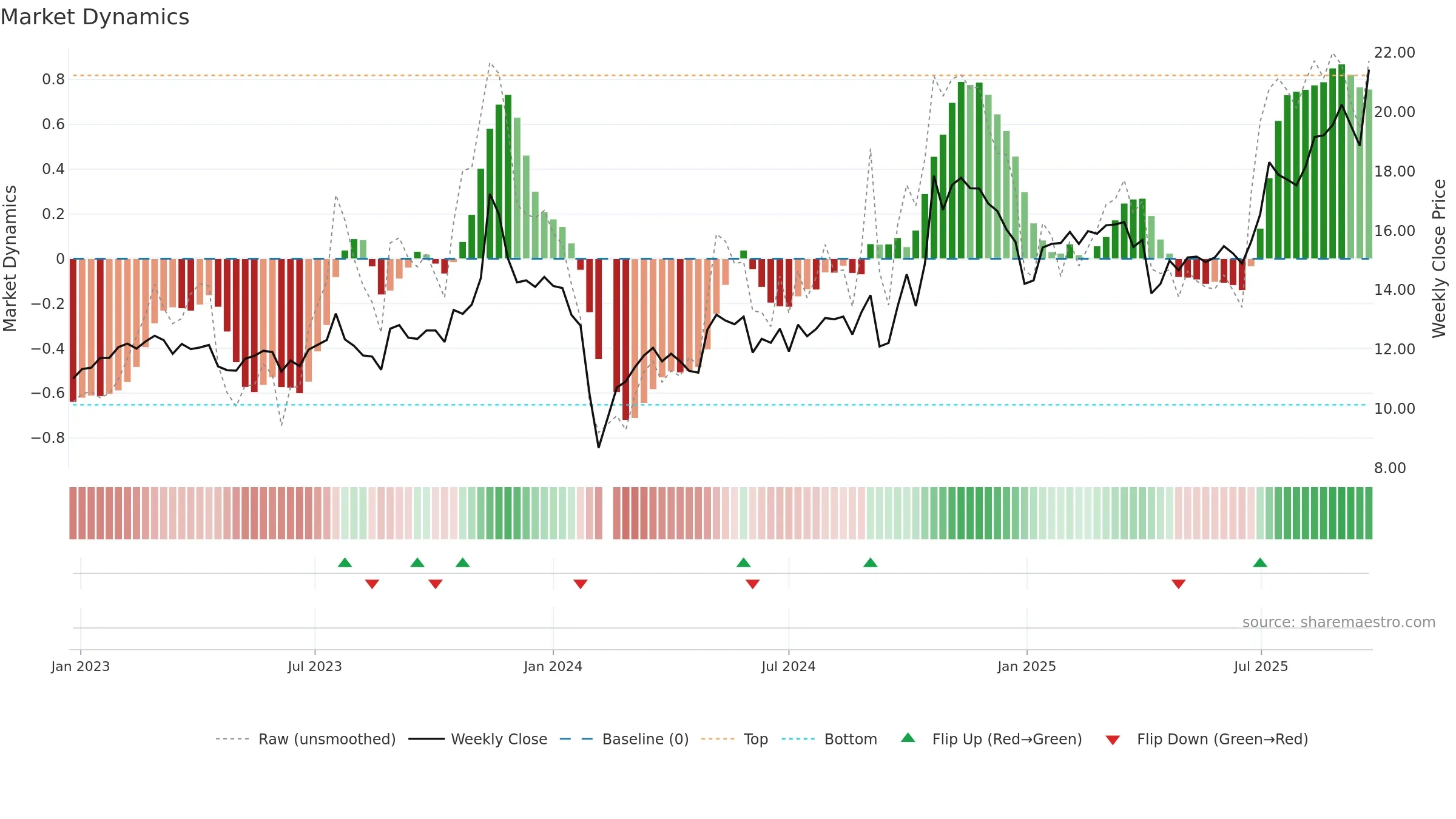Toggle Flip Down (Green→Red) legend entry
The image size is (1456, 819).
pos(1206,739)
